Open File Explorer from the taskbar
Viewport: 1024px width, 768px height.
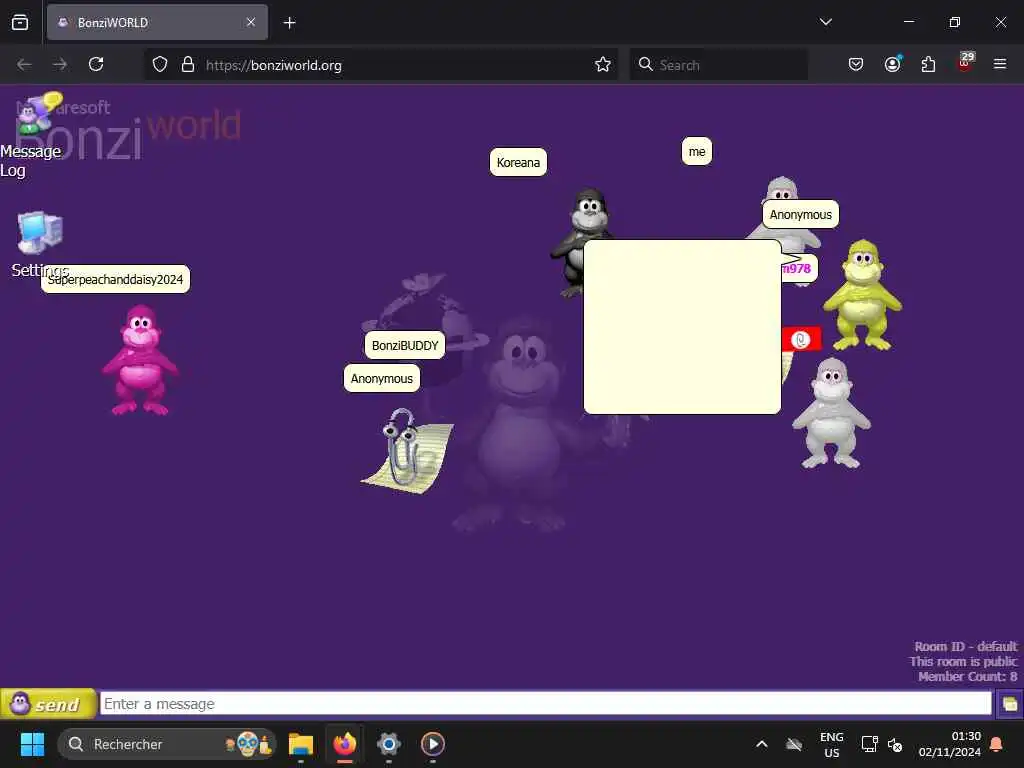301,744
